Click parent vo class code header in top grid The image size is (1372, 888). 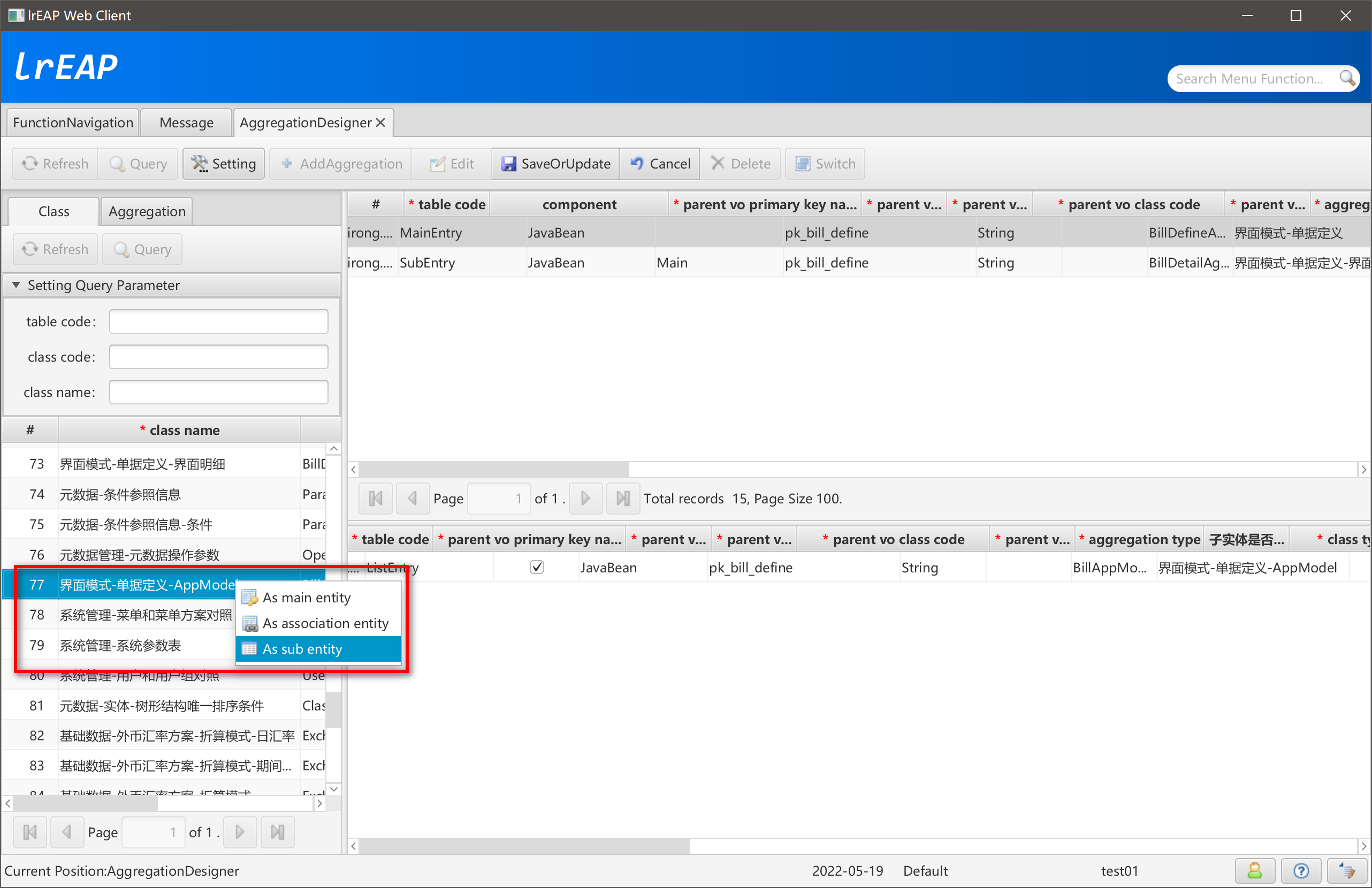(1129, 204)
